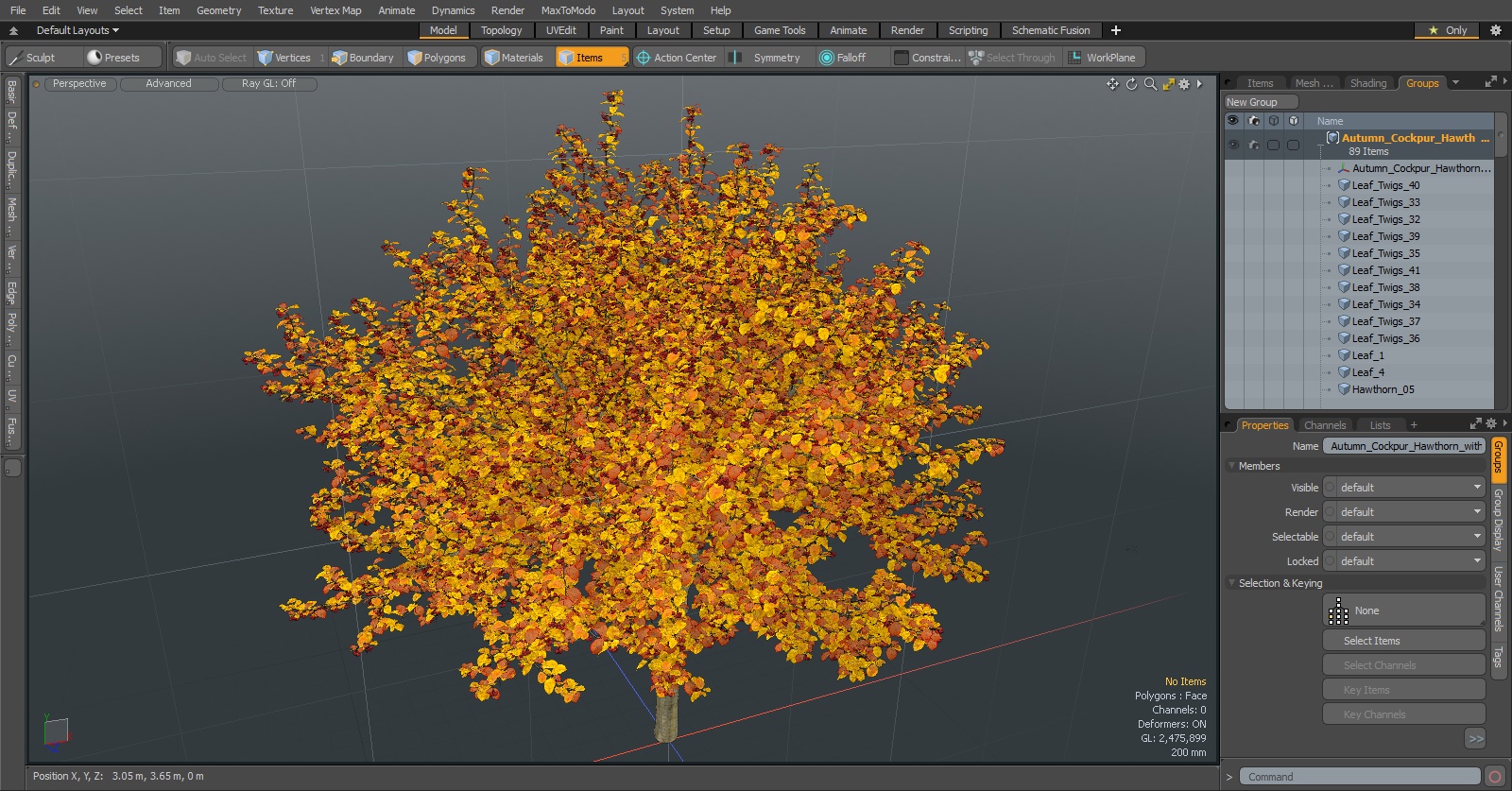Screen dimensions: 1512x791
Task: Collapse the Selection & Keying section
Action: pos(1231,583)
